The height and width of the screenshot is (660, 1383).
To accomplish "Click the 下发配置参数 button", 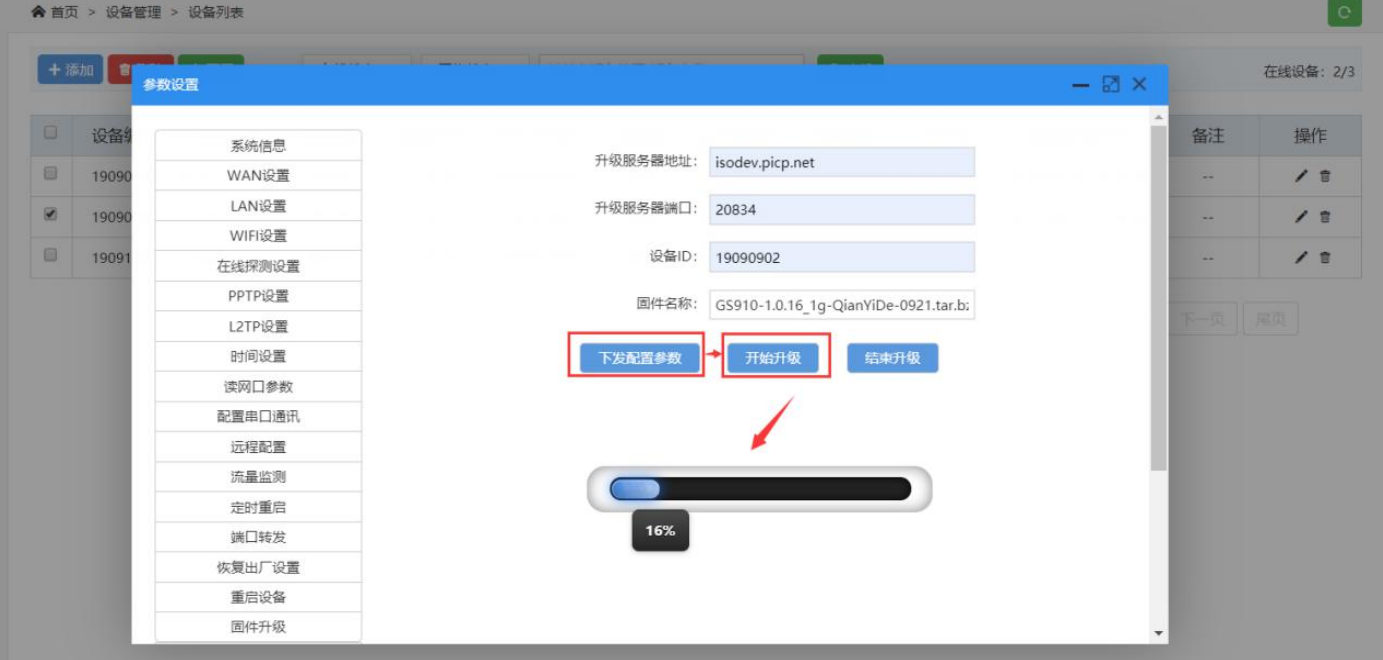I will (x=638, y=357).
